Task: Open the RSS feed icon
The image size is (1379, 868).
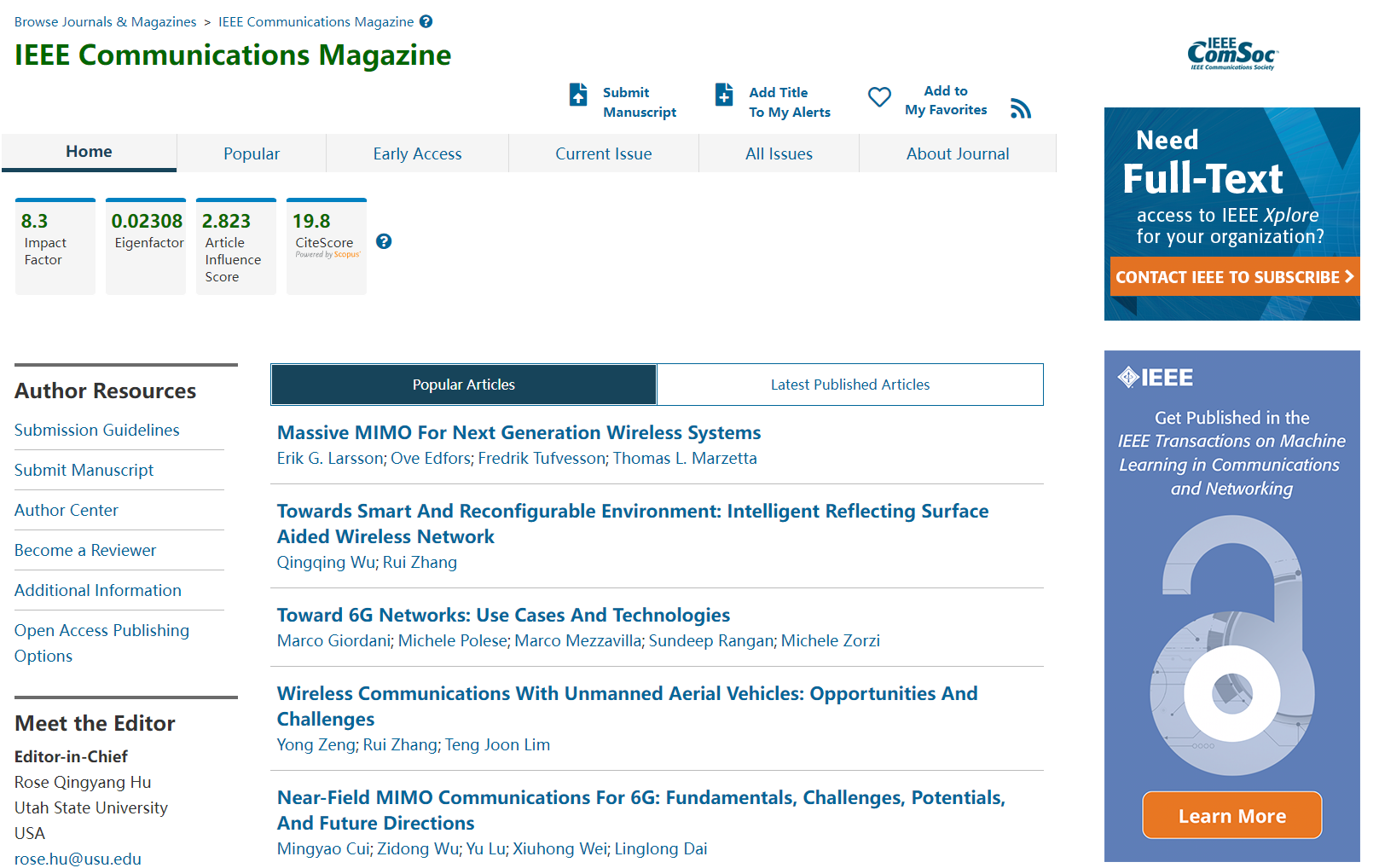Action: pos(1021,108)
